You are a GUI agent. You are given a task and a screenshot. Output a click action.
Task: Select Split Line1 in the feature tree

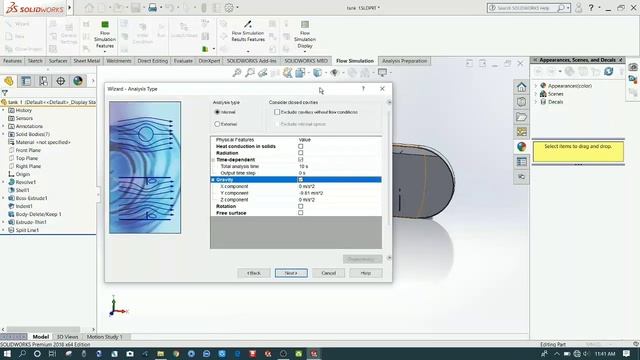(x=27, y=230)
